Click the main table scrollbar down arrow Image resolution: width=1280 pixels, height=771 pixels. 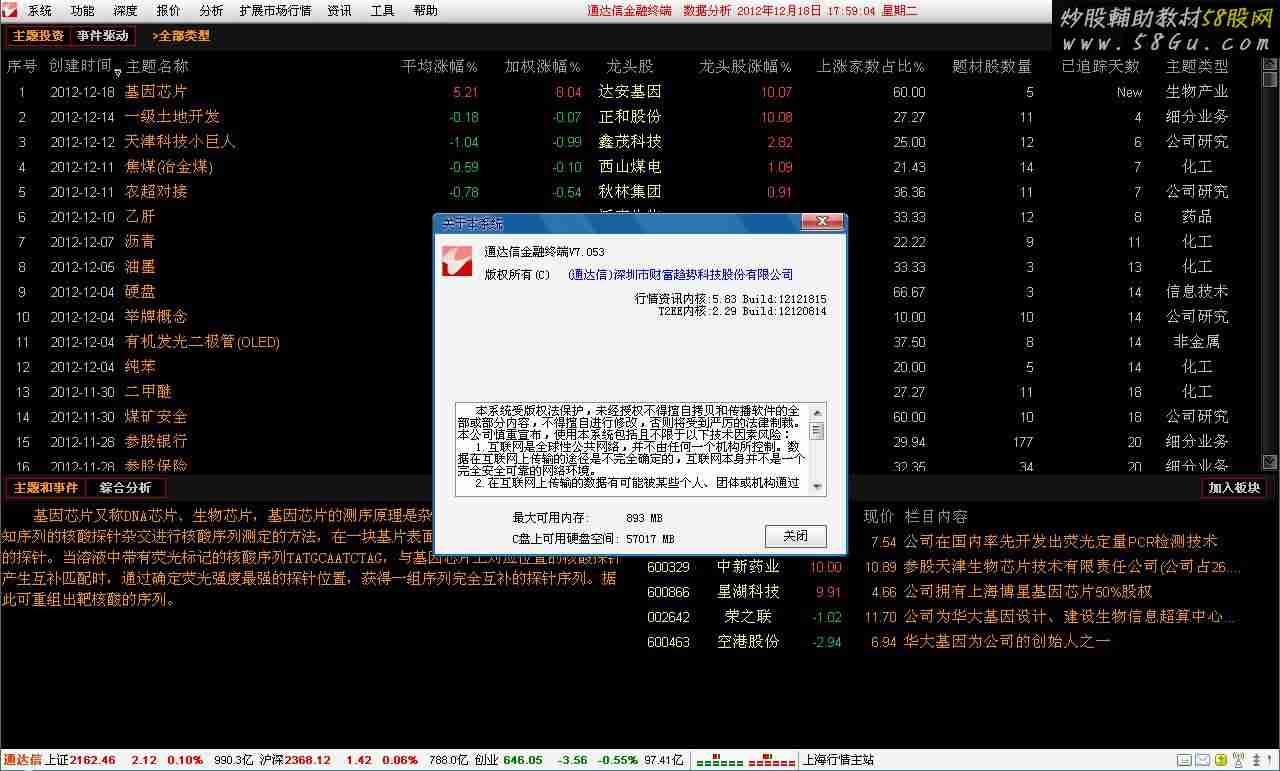(1270, 461)
